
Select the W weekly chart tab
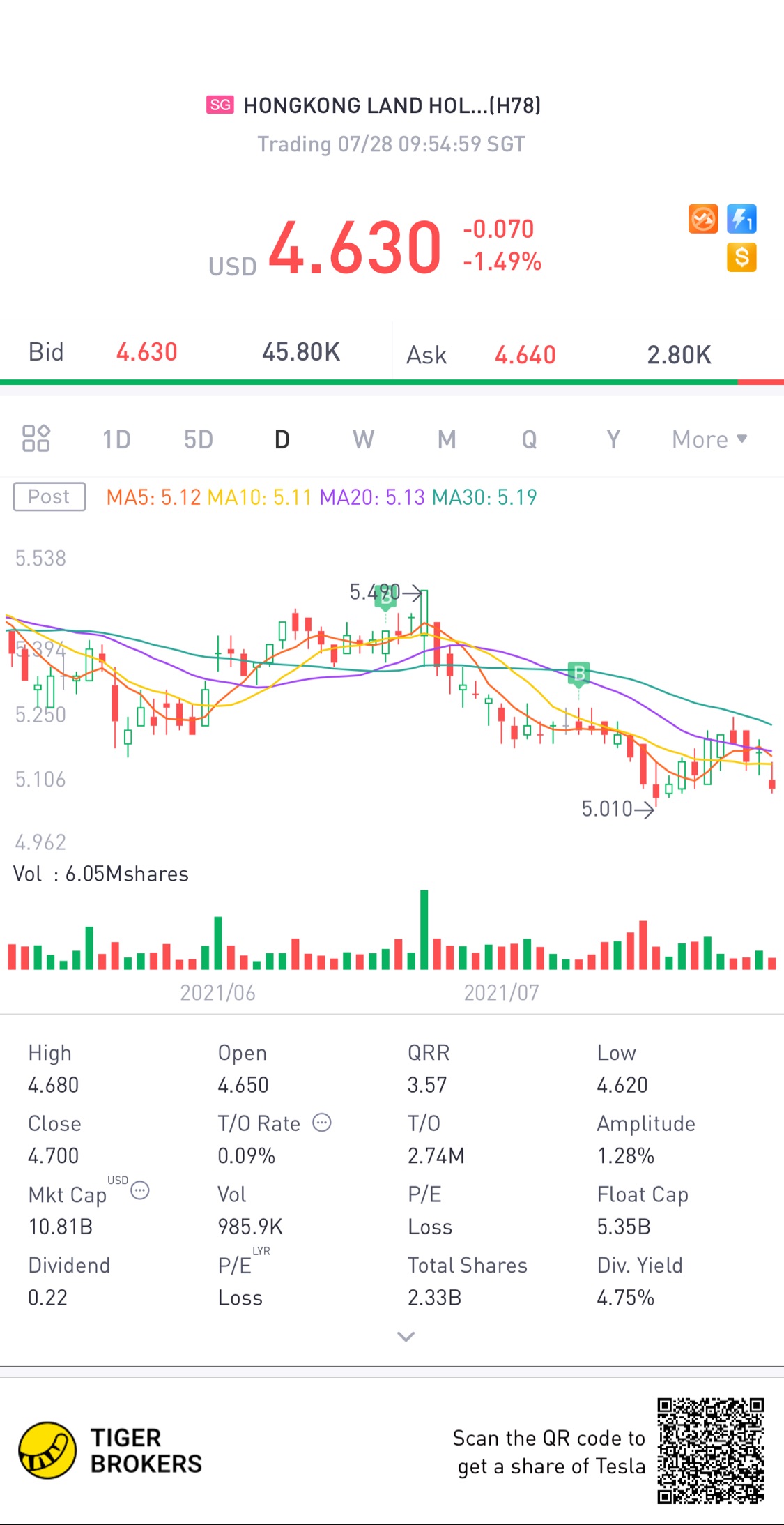pos(363,439)
